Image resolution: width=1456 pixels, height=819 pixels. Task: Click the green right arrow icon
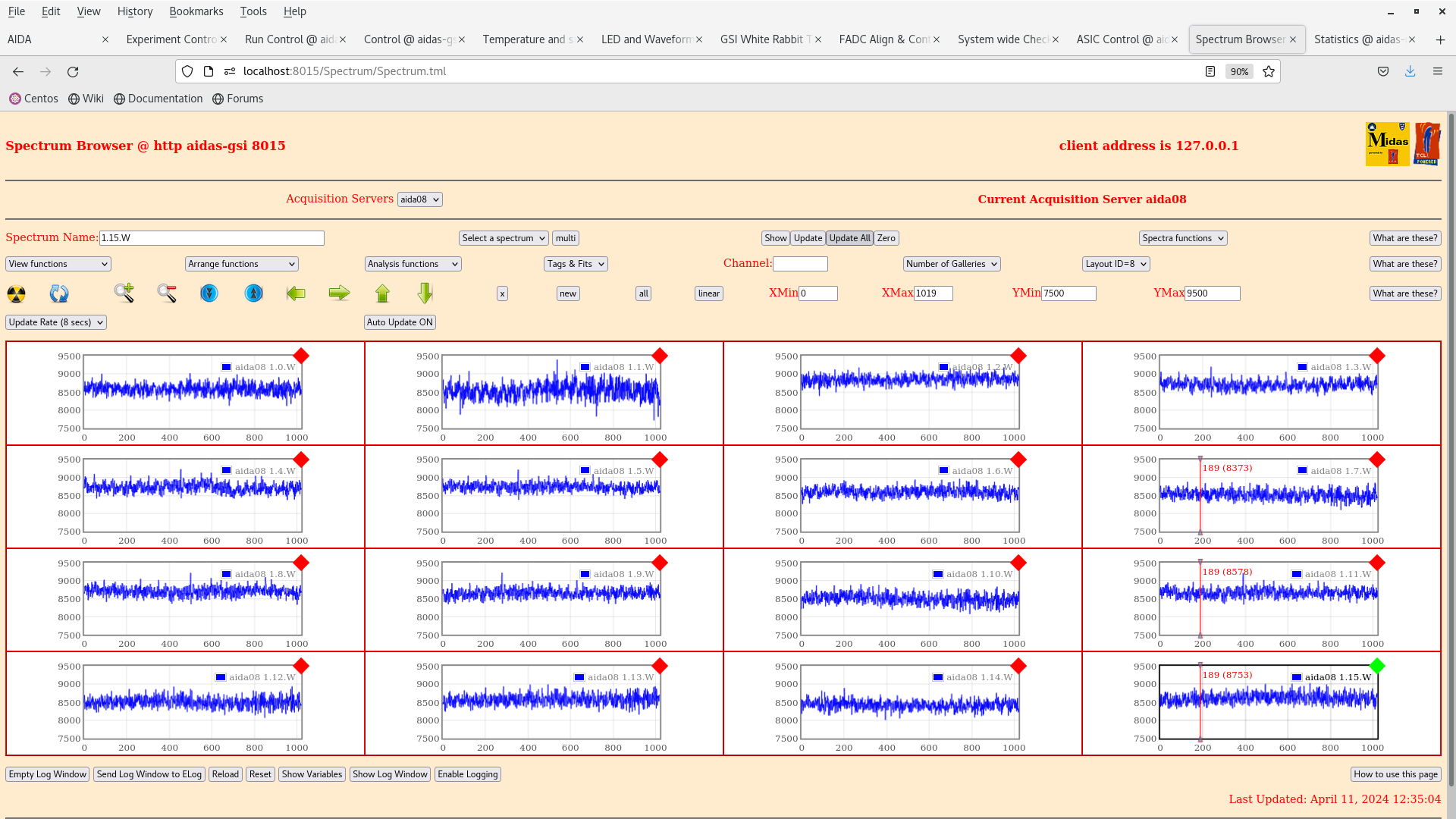point(339,293)
